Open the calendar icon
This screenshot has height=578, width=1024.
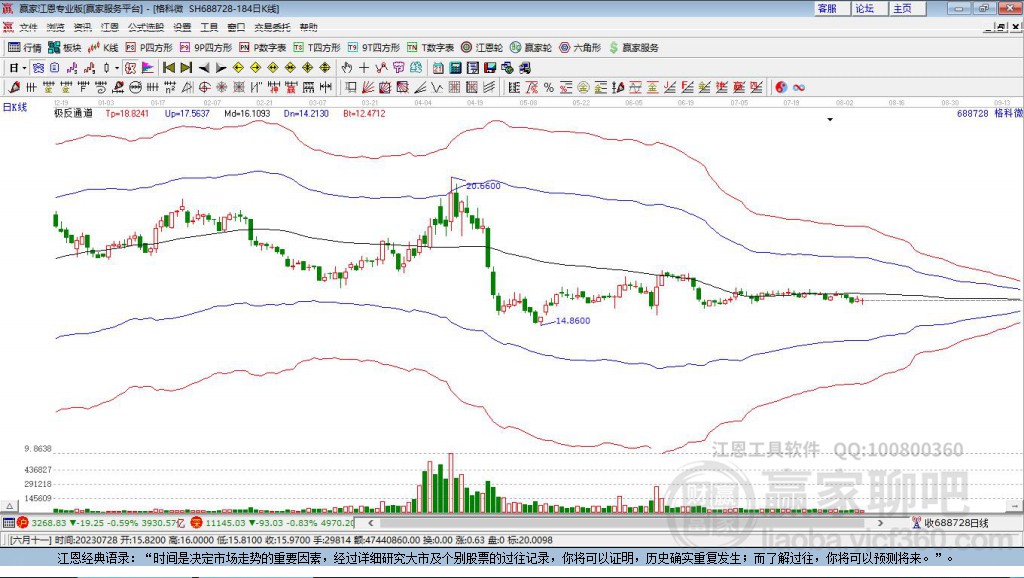[438, 68]
